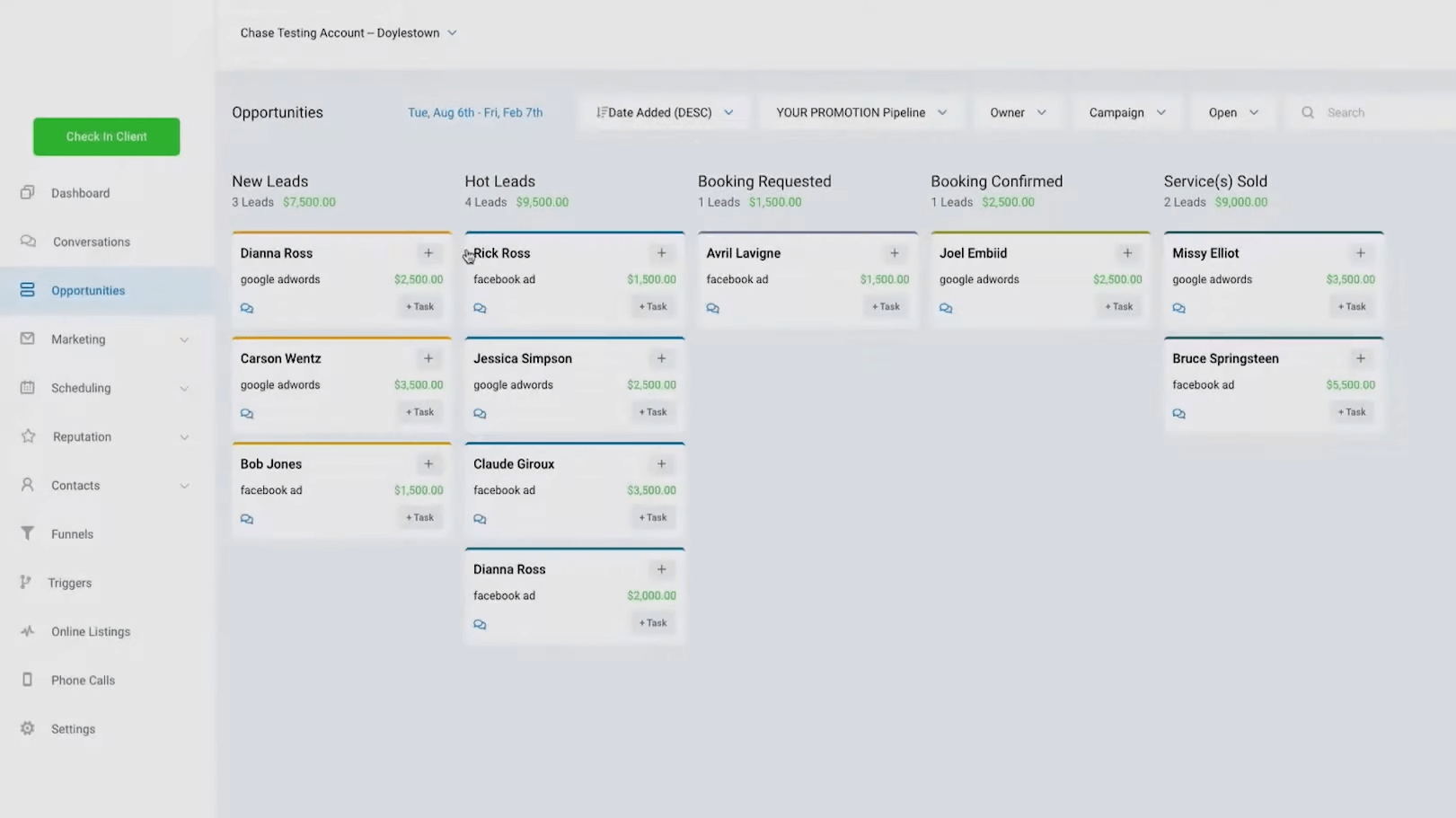This screenshot has width=1456, height=818.
Task: Open the YOUR PROMOTION Pipeline dropdown
Action: coord(860,112)
